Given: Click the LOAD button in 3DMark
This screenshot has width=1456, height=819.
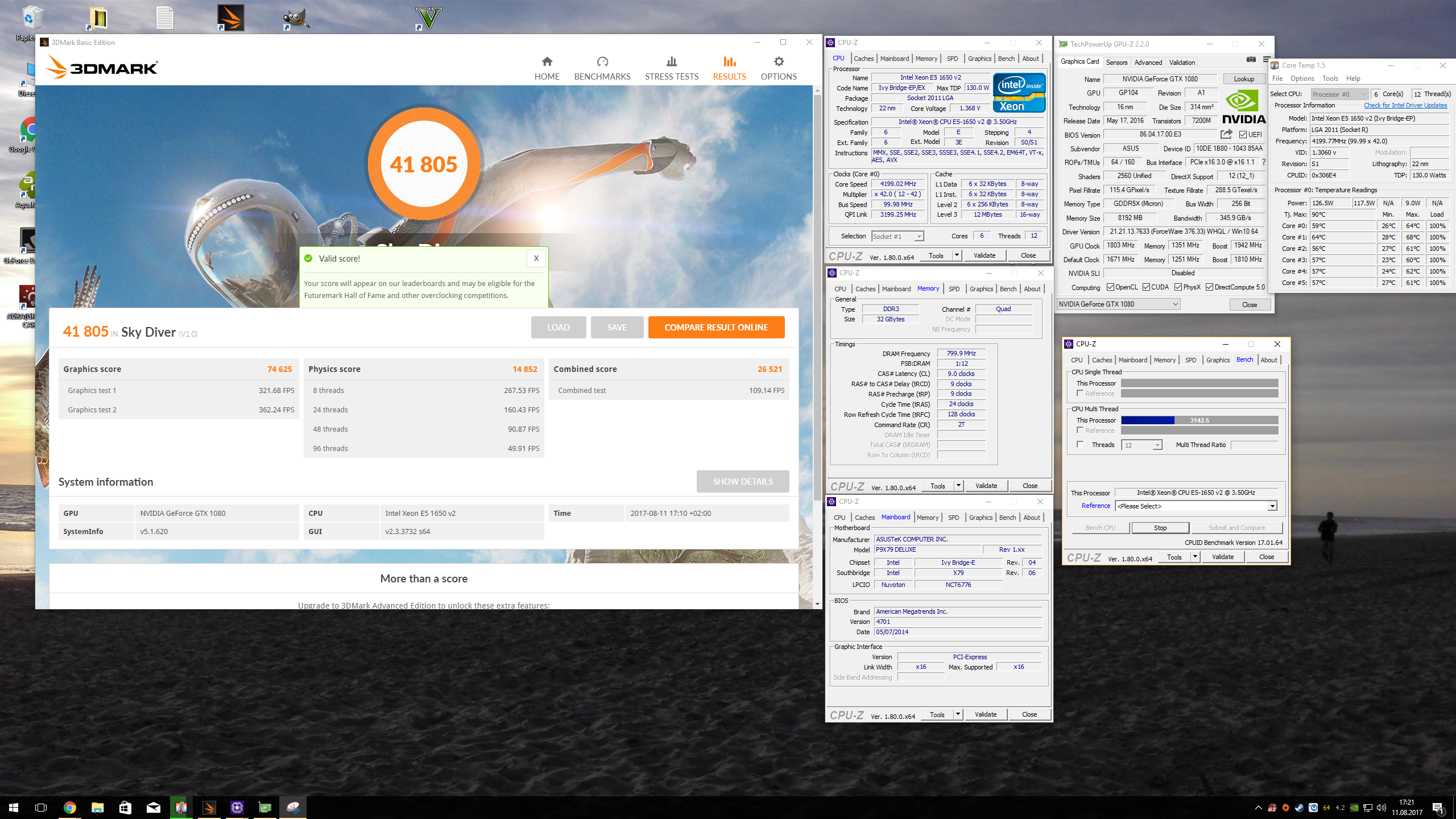Looking at the screenshot, I should coord(558,328).
